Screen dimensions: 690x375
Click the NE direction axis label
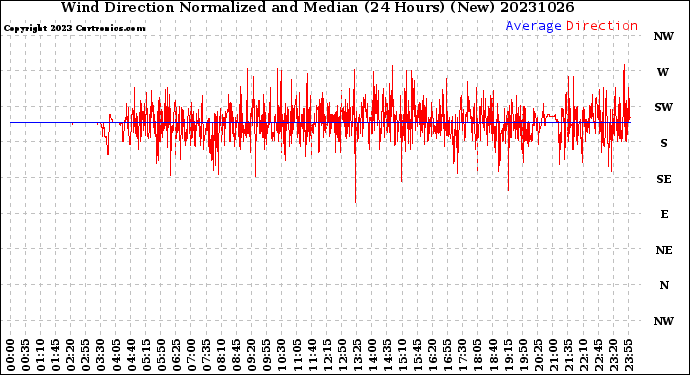(664, 250)
